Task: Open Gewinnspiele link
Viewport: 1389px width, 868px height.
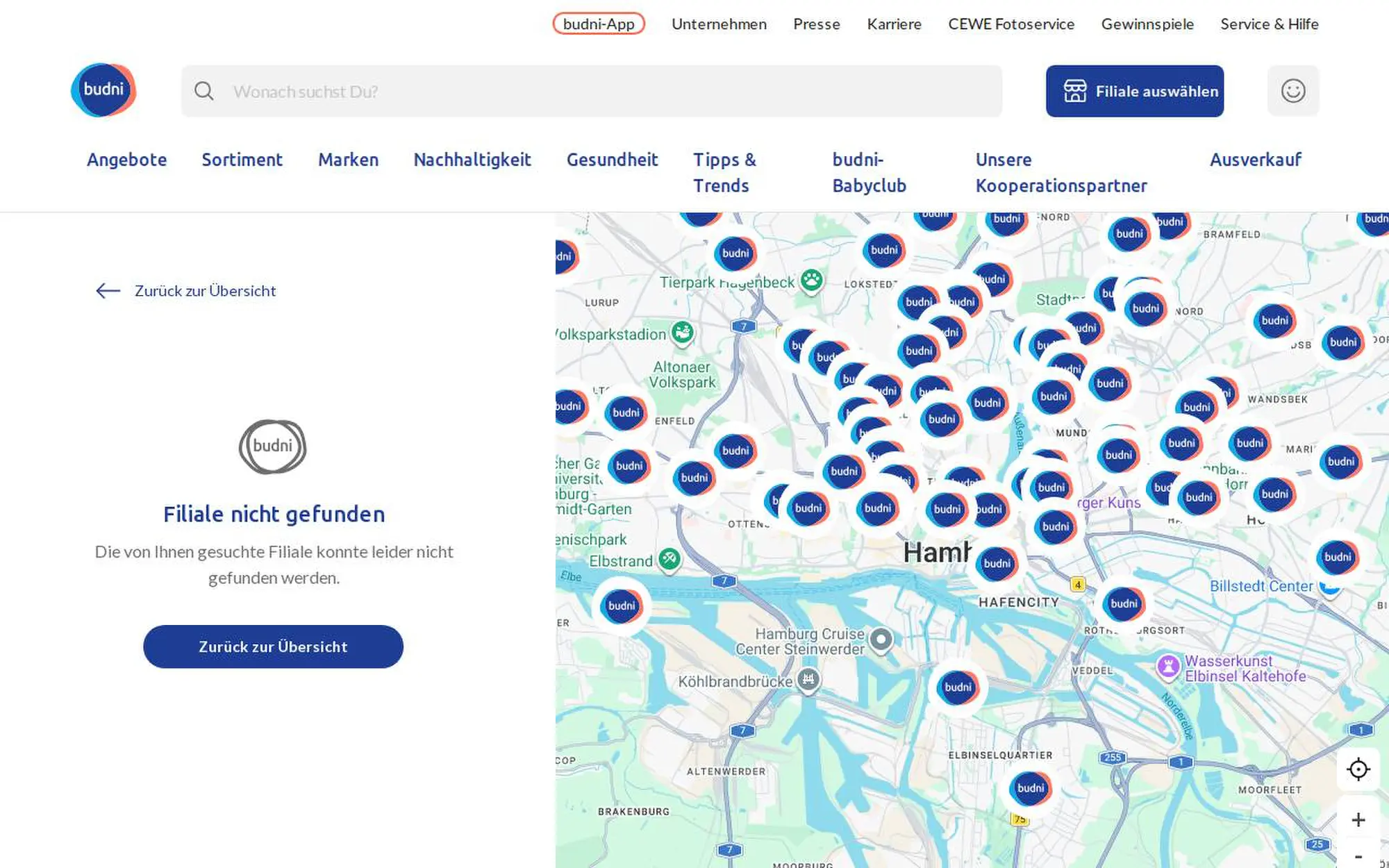Action: [1147, 24]
